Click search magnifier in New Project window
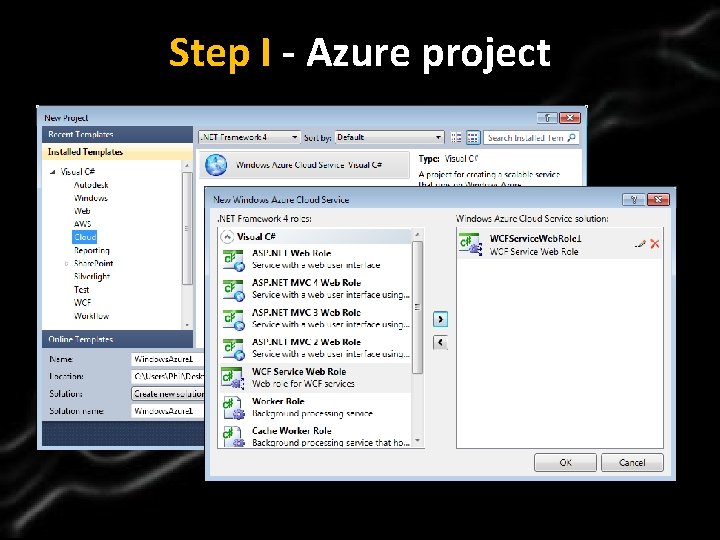 (571, 137)
